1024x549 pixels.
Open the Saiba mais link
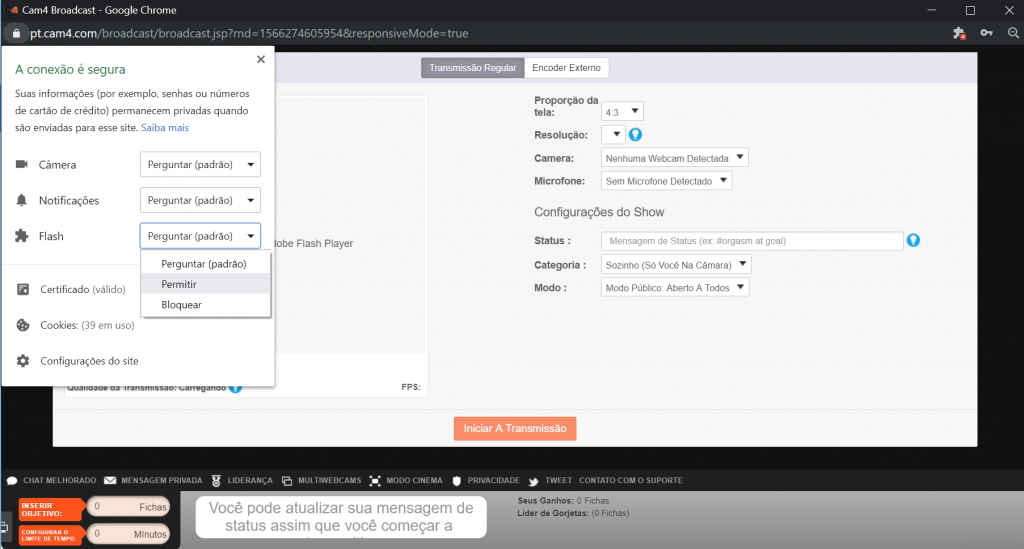pos(165,128)
